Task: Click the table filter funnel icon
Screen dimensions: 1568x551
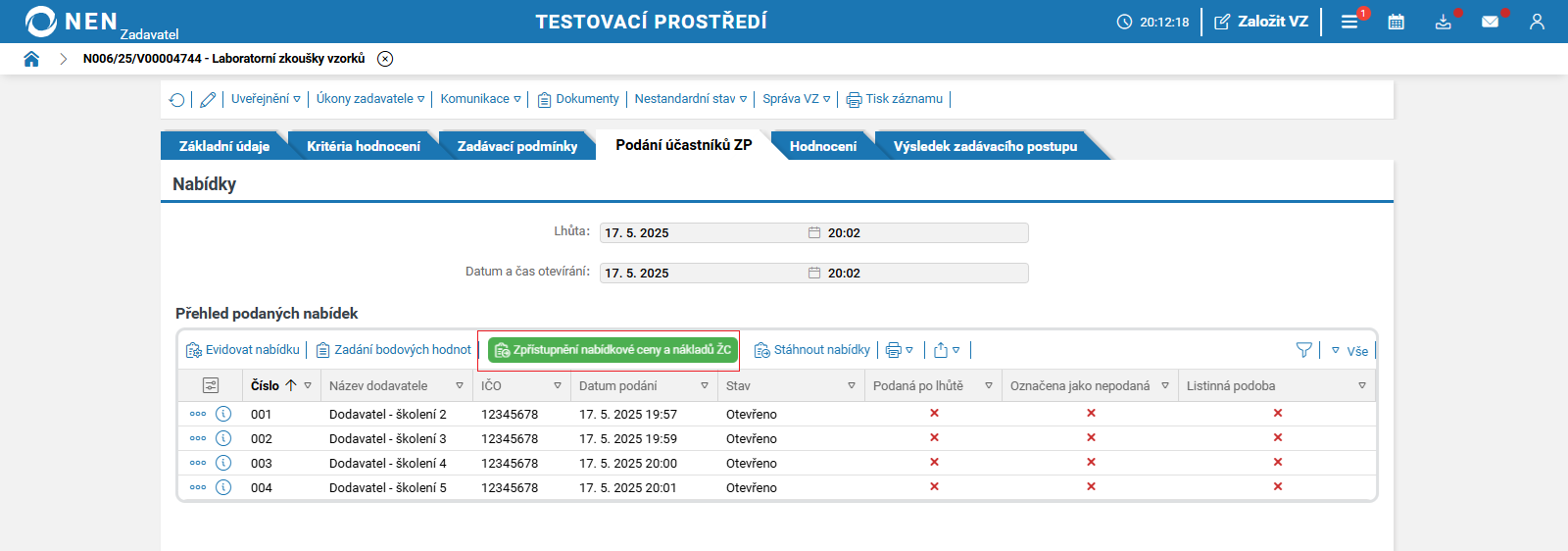Action: pos(1304,350)
